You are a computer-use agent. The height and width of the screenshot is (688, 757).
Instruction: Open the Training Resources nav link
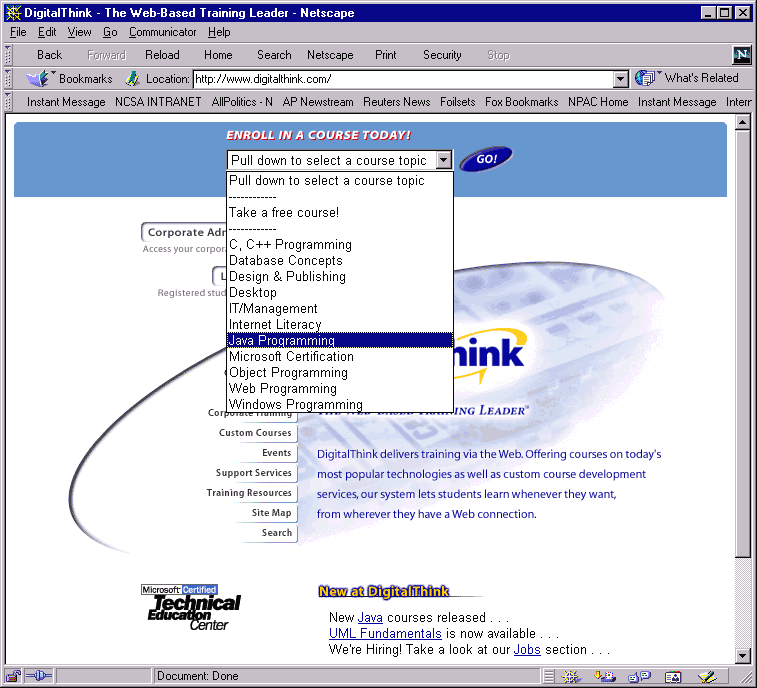(x=249, y=493)
